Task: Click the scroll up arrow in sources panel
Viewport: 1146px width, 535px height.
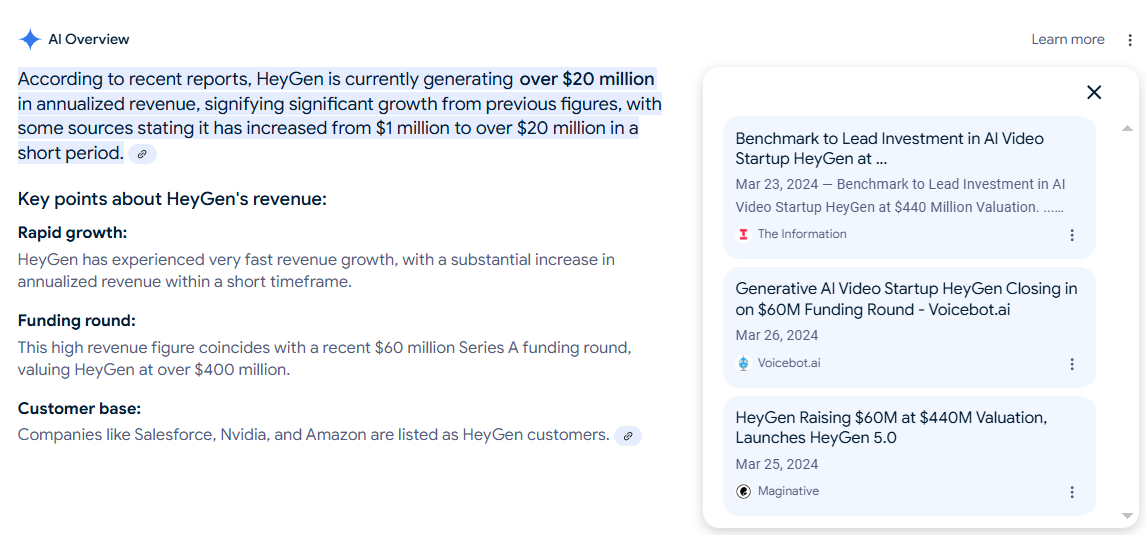Action: [1127, 128]
